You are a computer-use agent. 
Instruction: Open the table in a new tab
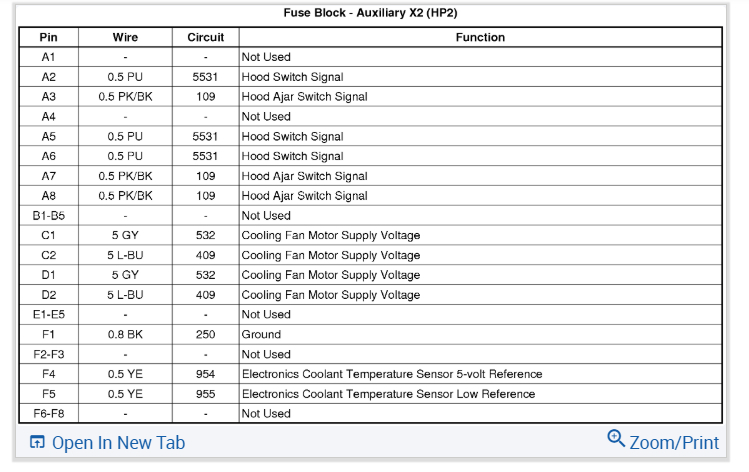[x=118, y=443]
